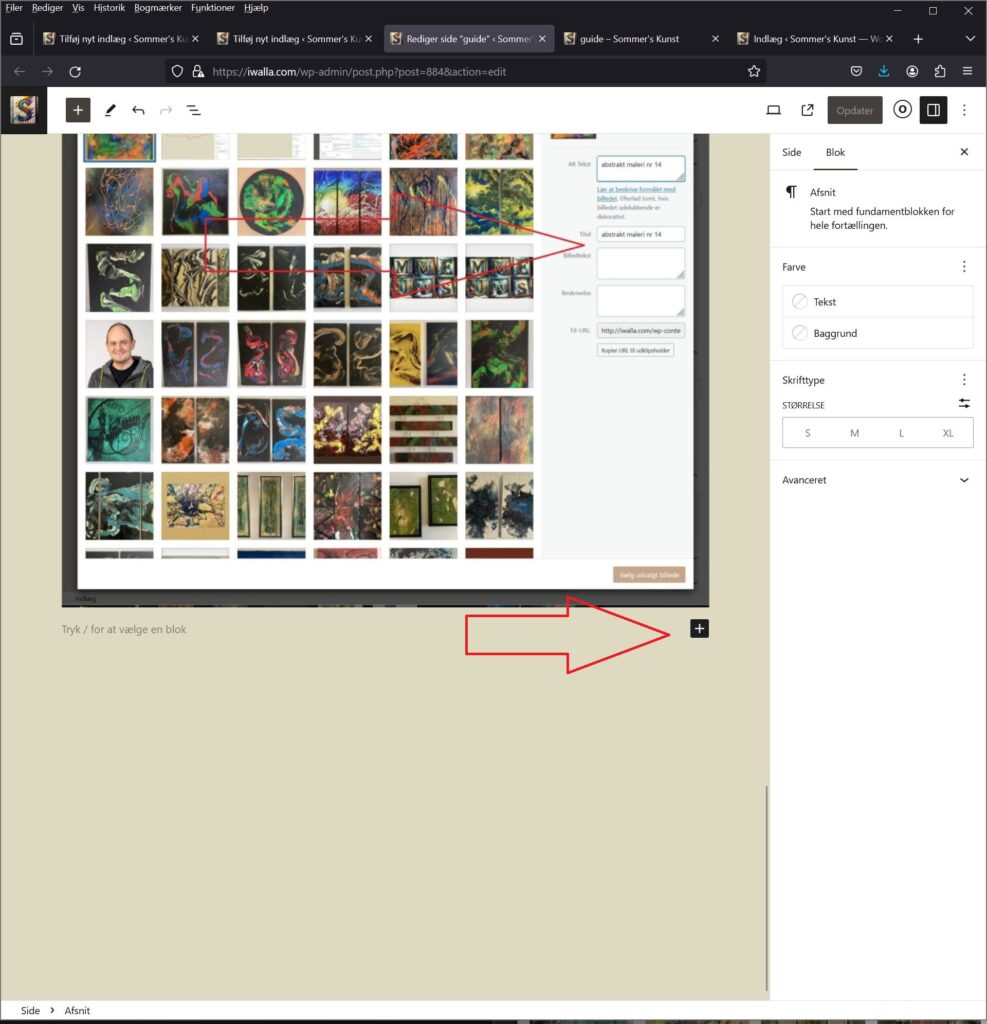Undo the last edit

click(138, 110)
